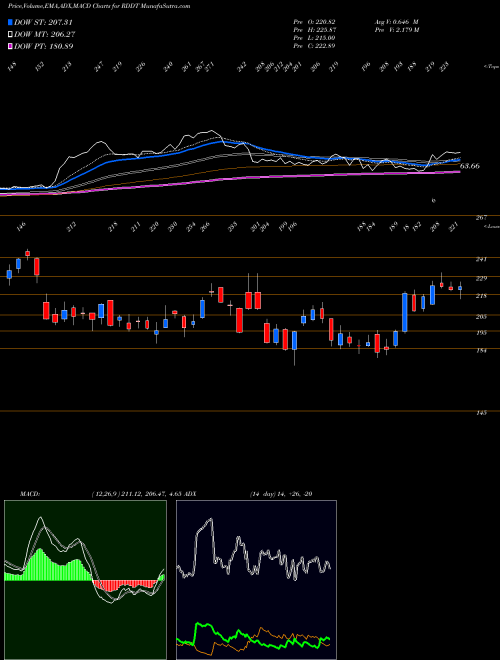
Task: Click the 241 price axis label
Action: click(481, 259)
